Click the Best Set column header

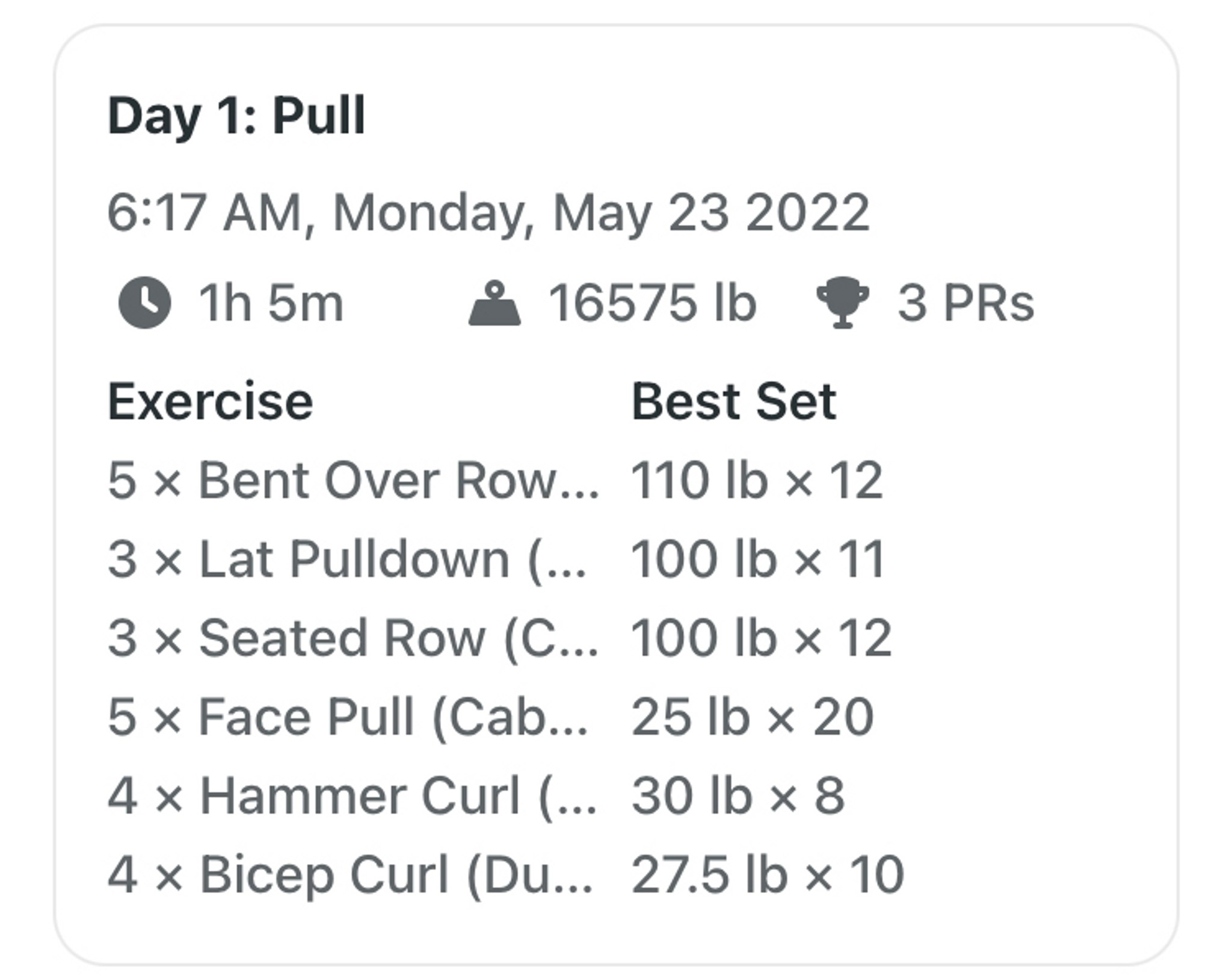(x=734, y=401)
